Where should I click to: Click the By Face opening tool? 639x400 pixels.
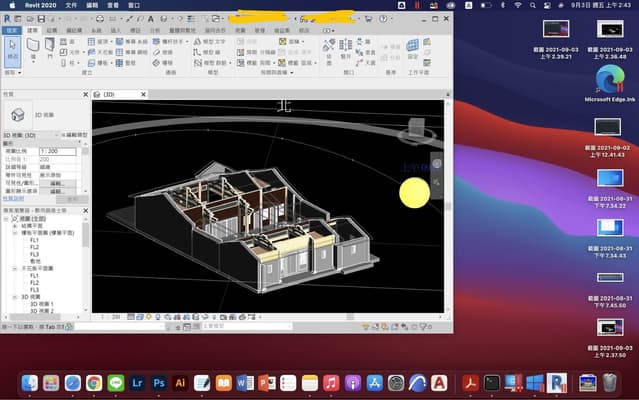[329, 50]
